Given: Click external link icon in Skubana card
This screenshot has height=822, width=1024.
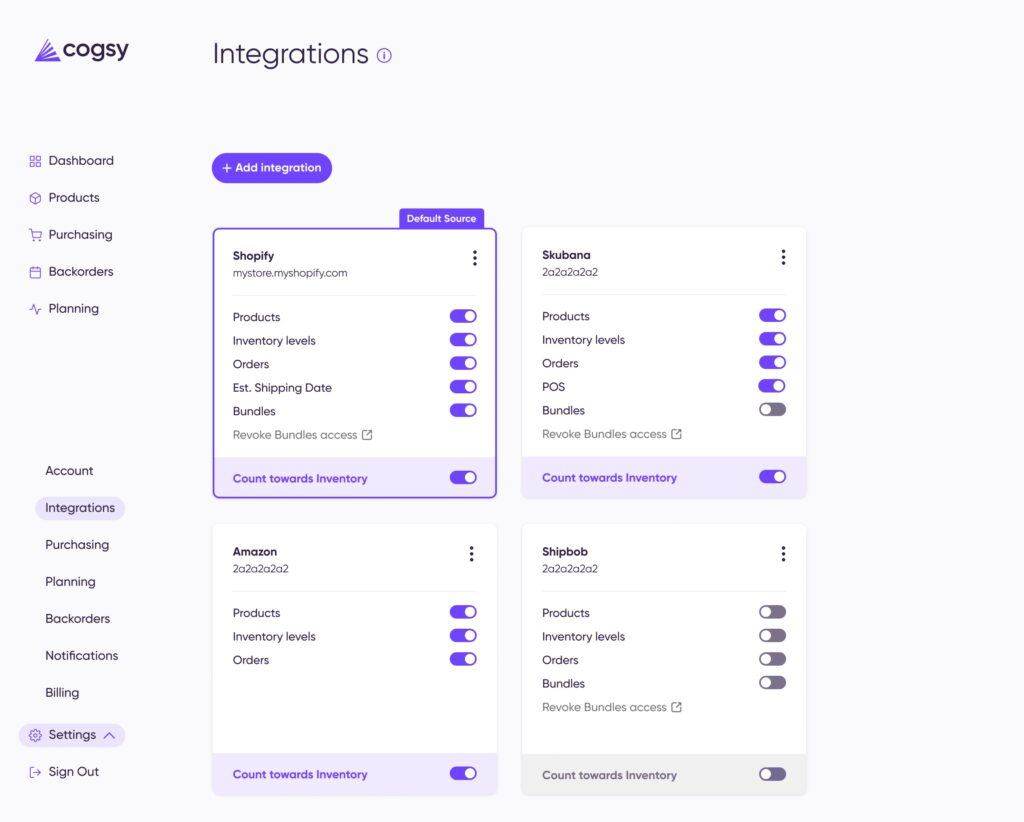Looking at the screenshot, I should tap(677, 434).
